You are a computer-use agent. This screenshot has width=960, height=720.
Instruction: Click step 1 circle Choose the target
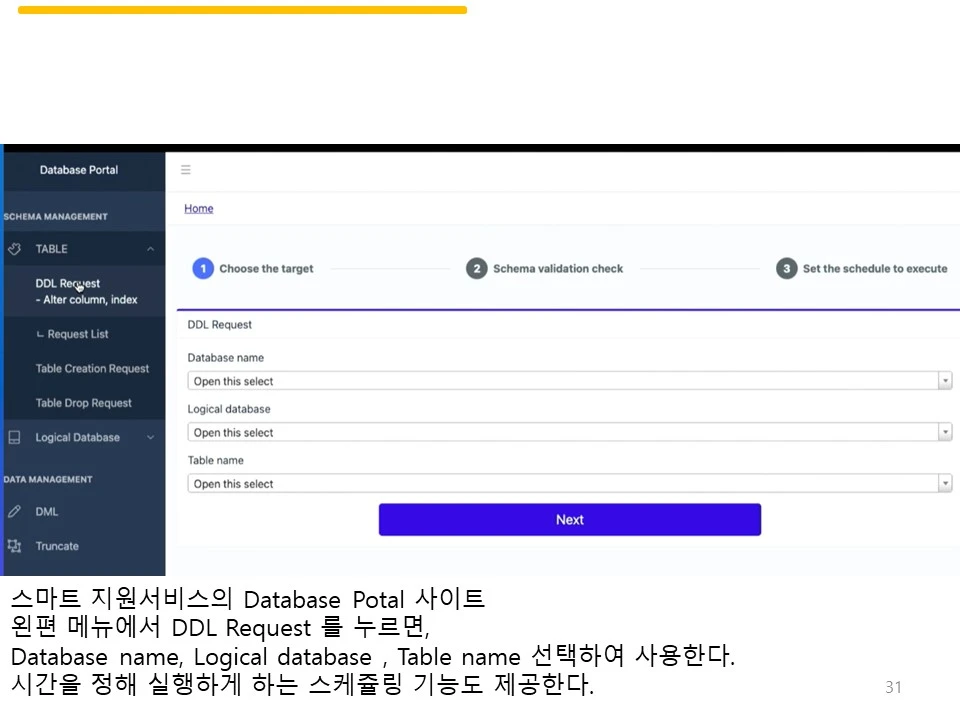pyautogui.click(x=203, y=268)
